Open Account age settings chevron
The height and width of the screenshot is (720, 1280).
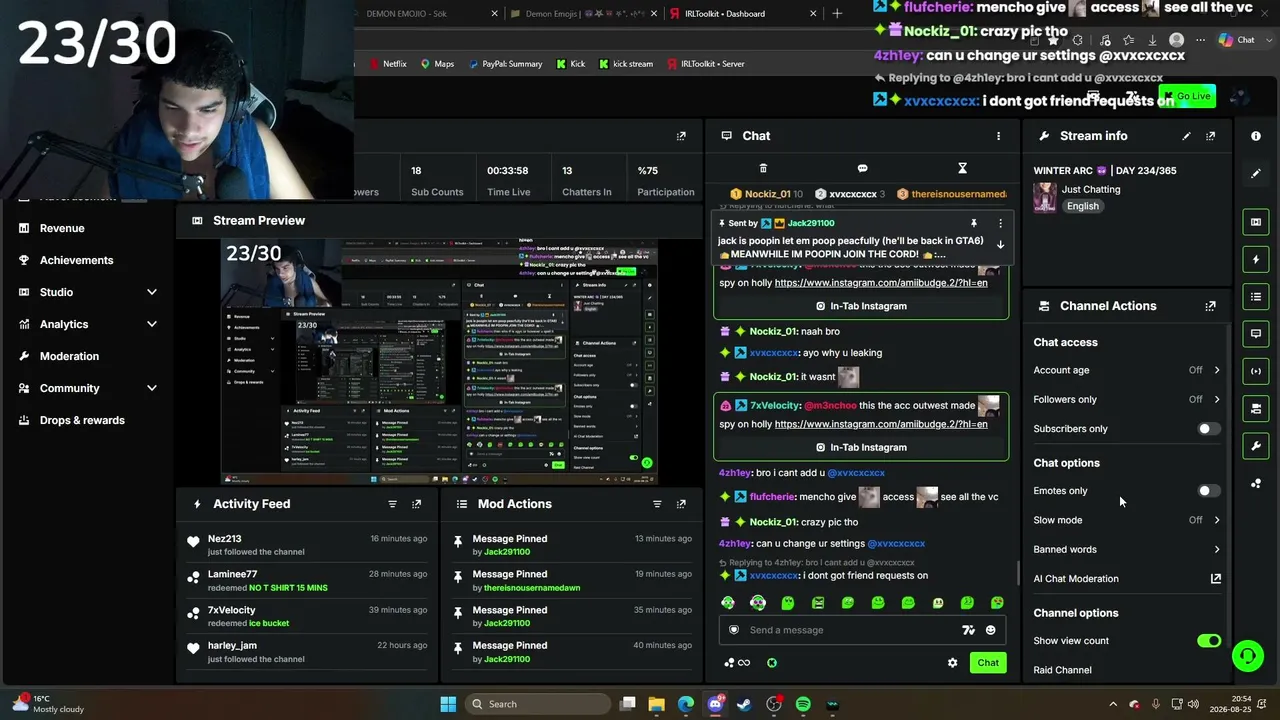click(1217, 370)
